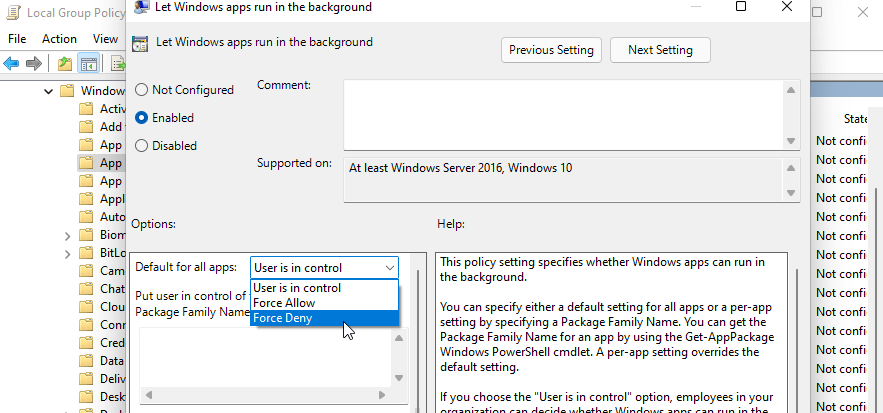This screenshot has width=883, height=413.
Task: Open the File menu
Action: 16,39
